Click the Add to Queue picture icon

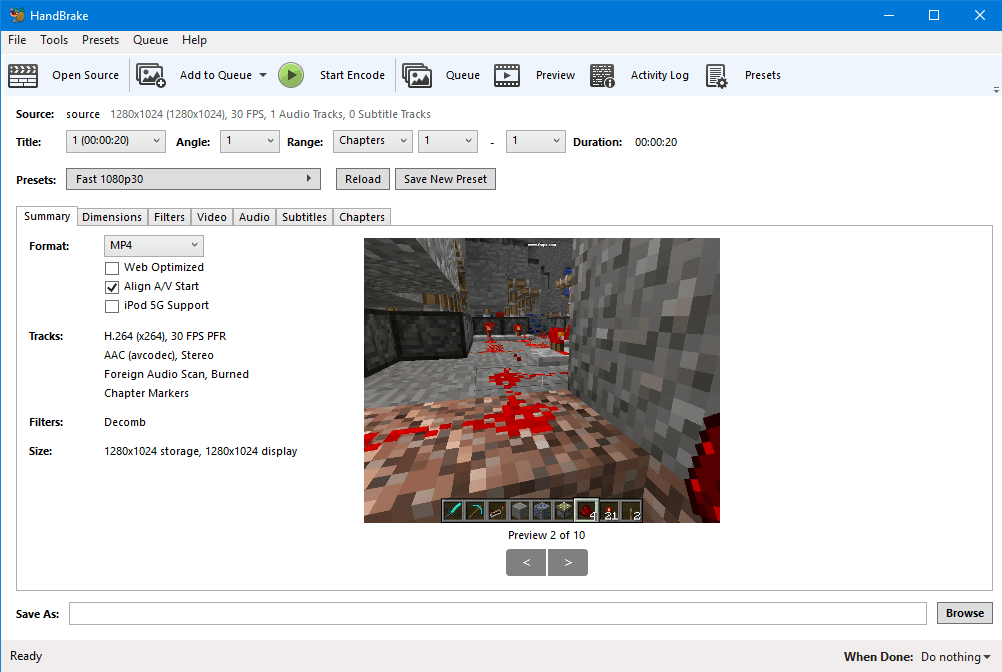(151, 75)
